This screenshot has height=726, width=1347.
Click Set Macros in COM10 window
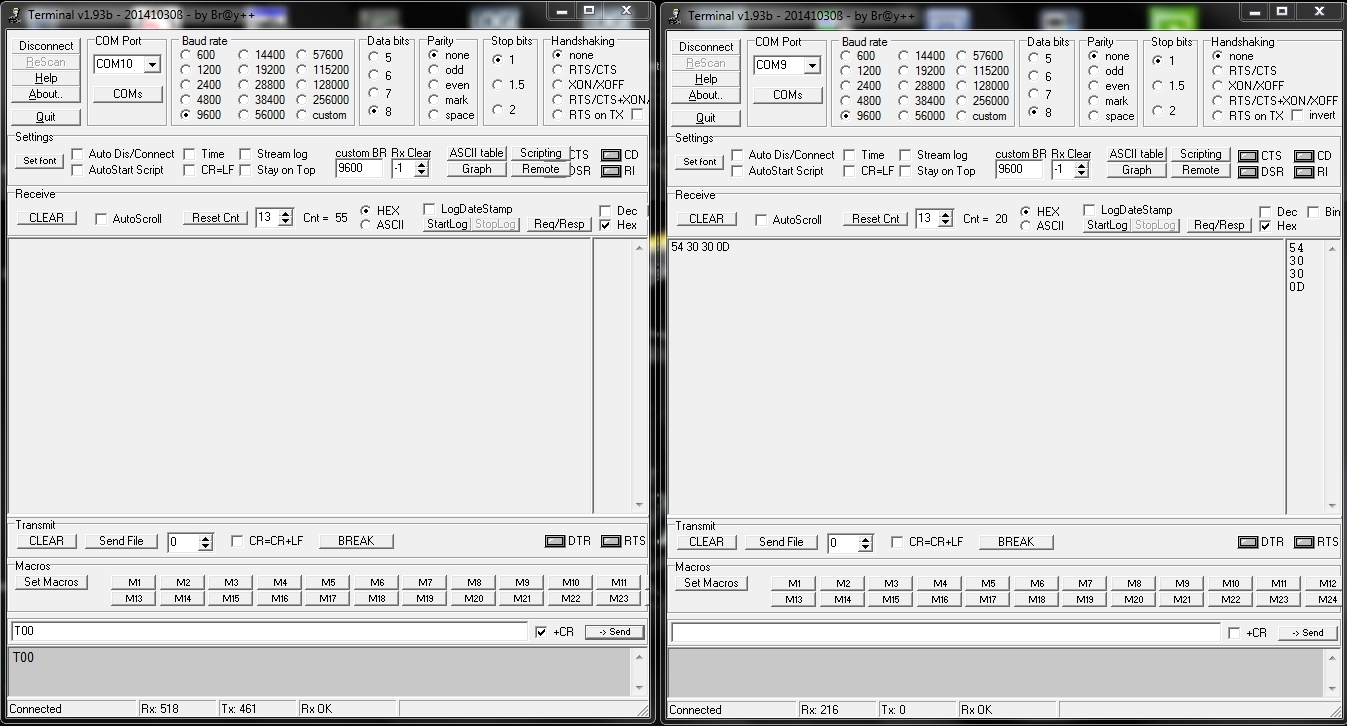pyautogui.click(x=52, y=582)
